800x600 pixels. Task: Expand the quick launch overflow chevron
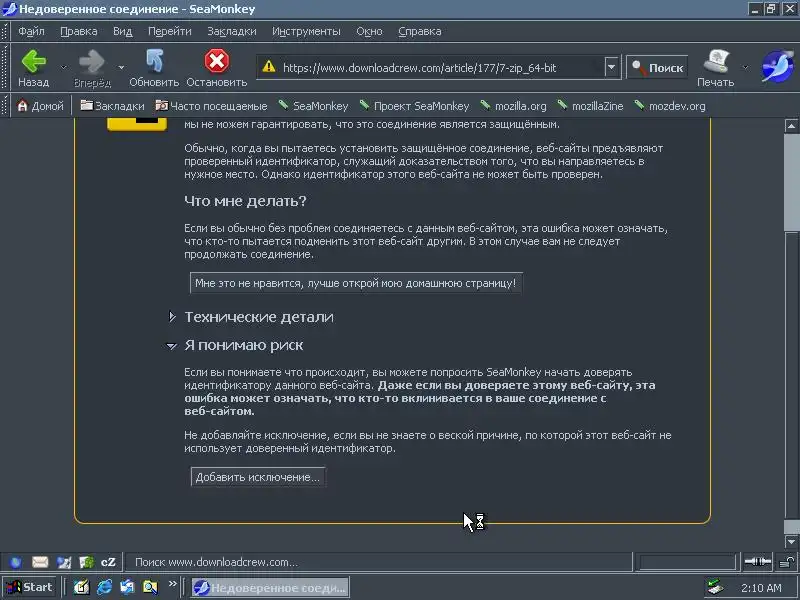tap(172, 583)
